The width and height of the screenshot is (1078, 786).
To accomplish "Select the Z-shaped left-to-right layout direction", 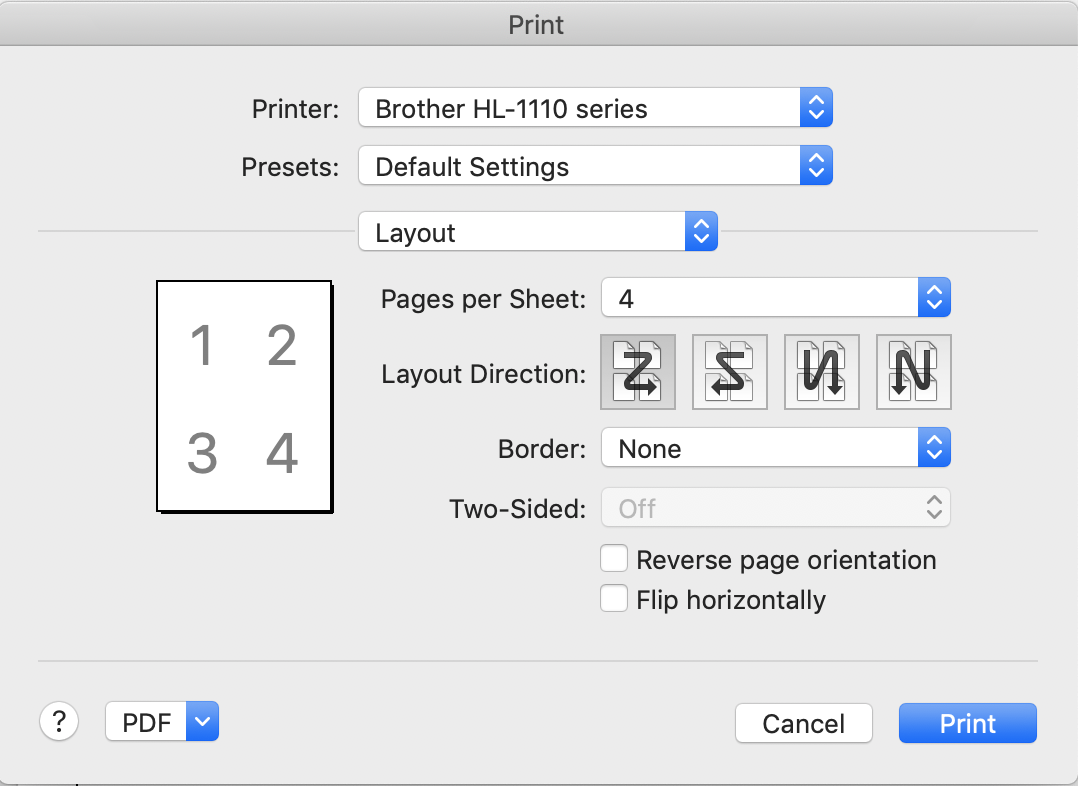I will coord(638,372).
